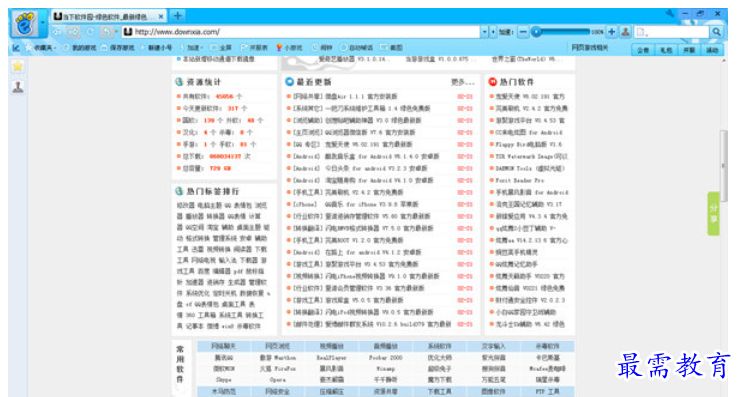
Task: Click 开服表 toolbar item
Action: tap(255, 48)
